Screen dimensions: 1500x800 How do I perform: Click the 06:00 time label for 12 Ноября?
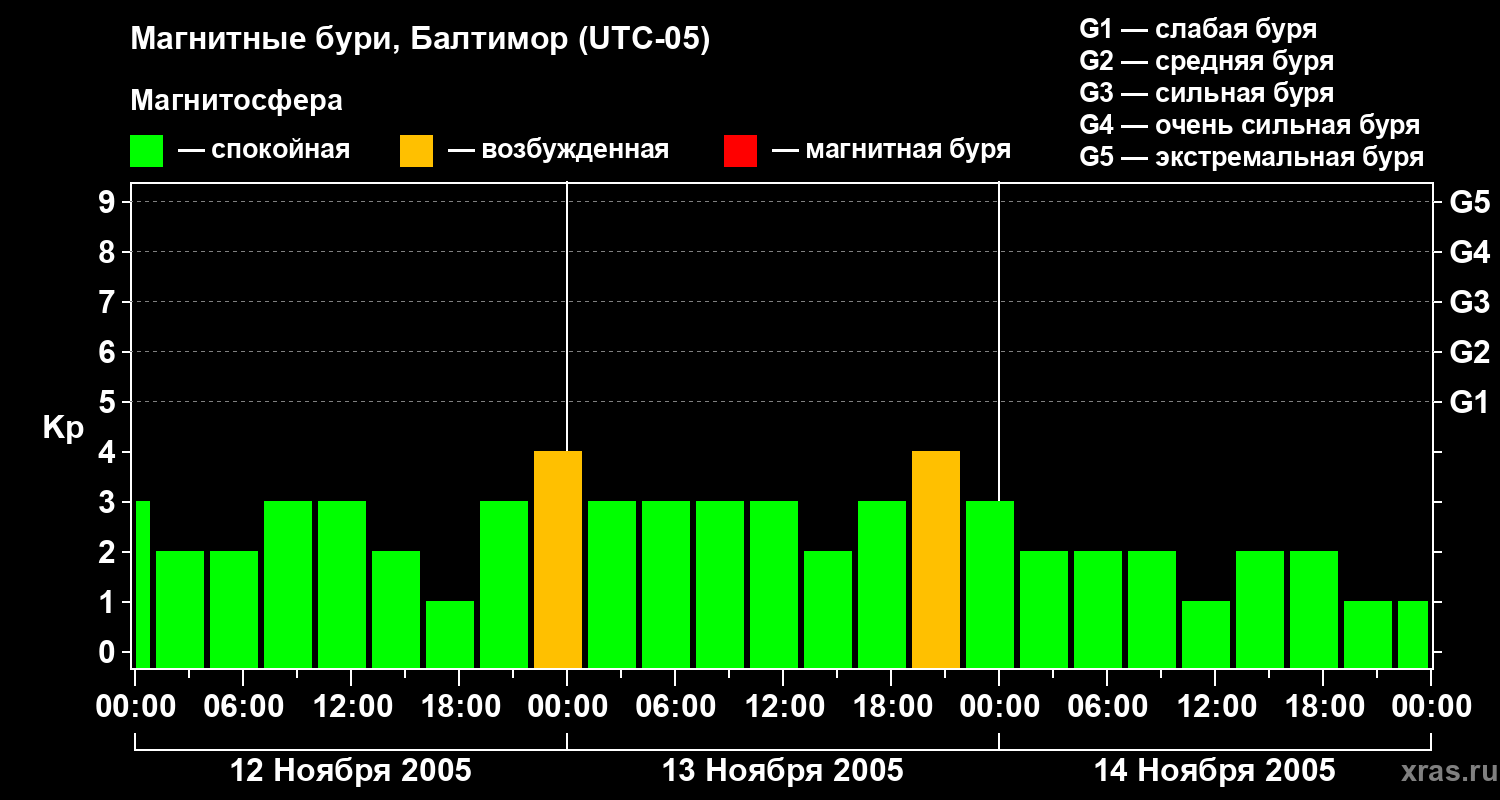point(243,707)
